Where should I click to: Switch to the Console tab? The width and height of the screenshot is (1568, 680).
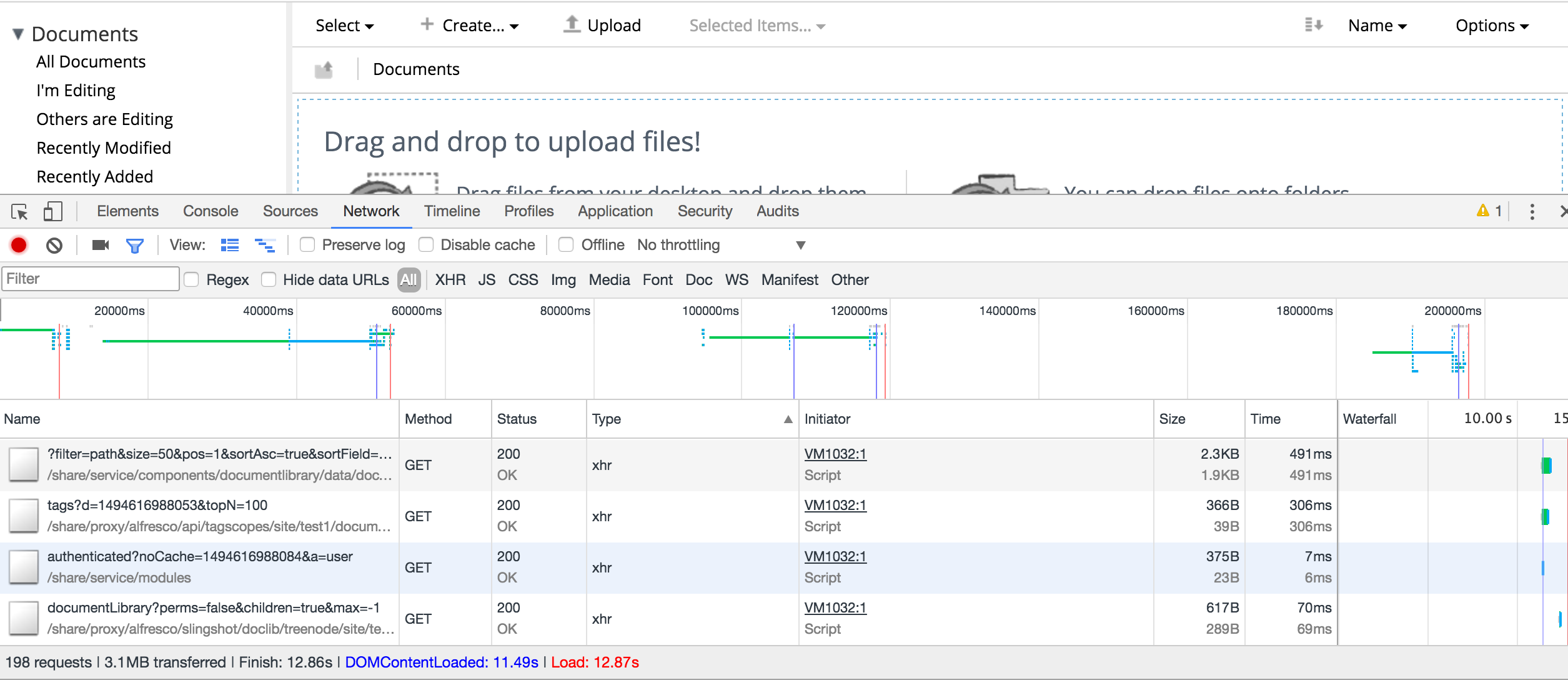pos(211,211)
